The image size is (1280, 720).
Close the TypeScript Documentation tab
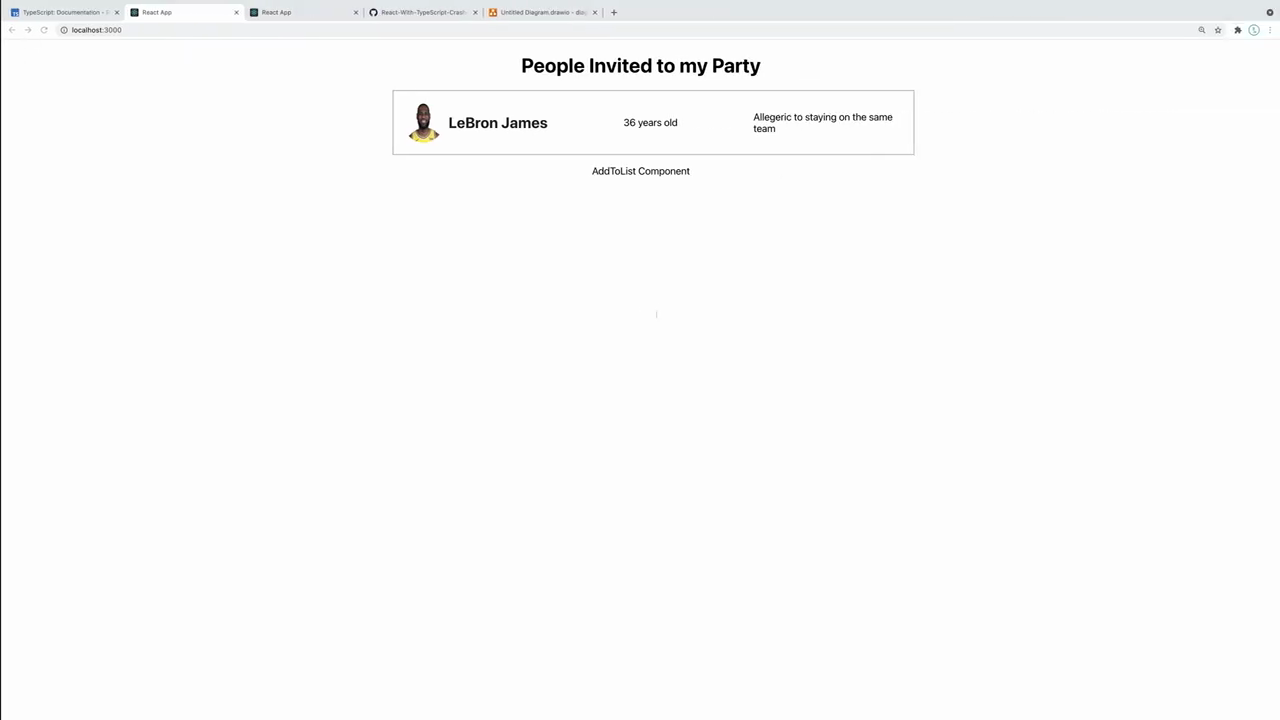pyautogui.click(x=117, y=12)
